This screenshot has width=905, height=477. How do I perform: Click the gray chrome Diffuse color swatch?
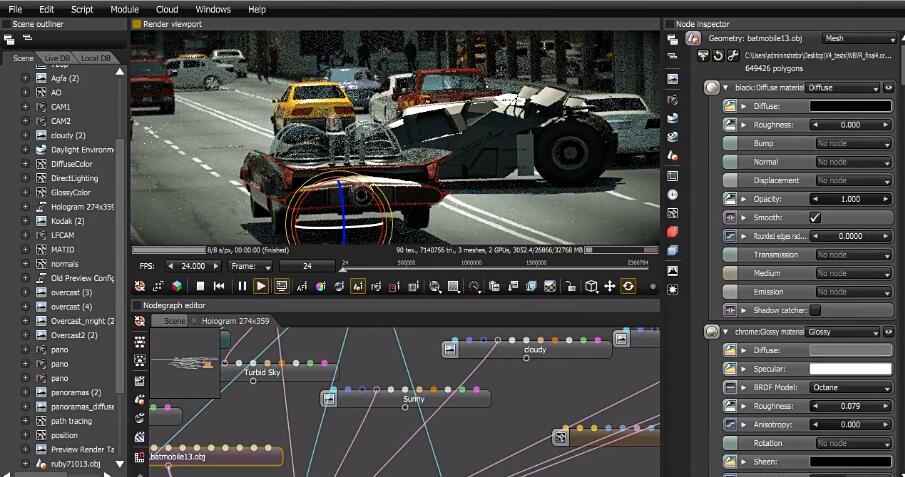coord(851,351)
